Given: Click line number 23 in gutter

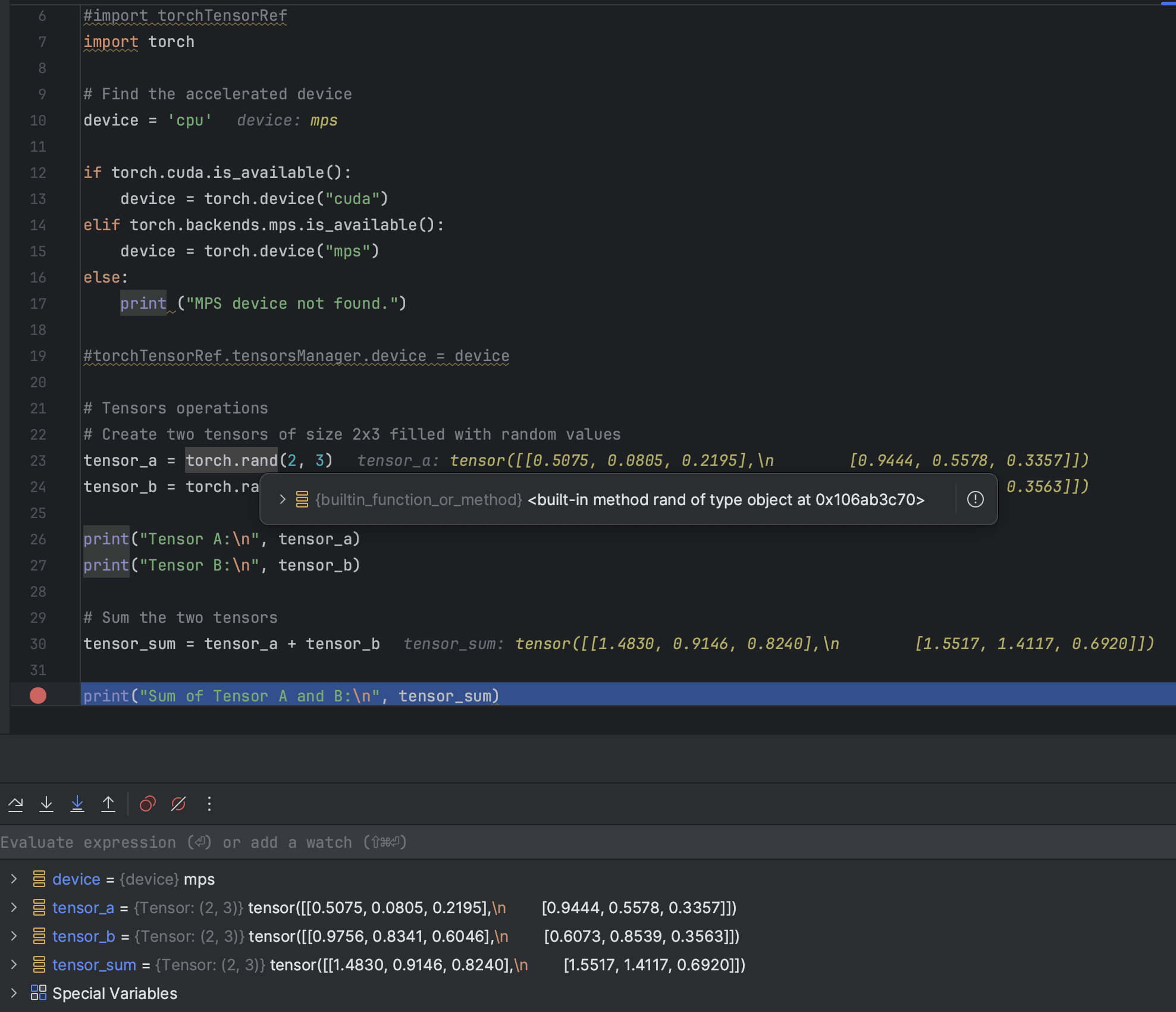Looking at the screenshot, I should click(38, 460).
